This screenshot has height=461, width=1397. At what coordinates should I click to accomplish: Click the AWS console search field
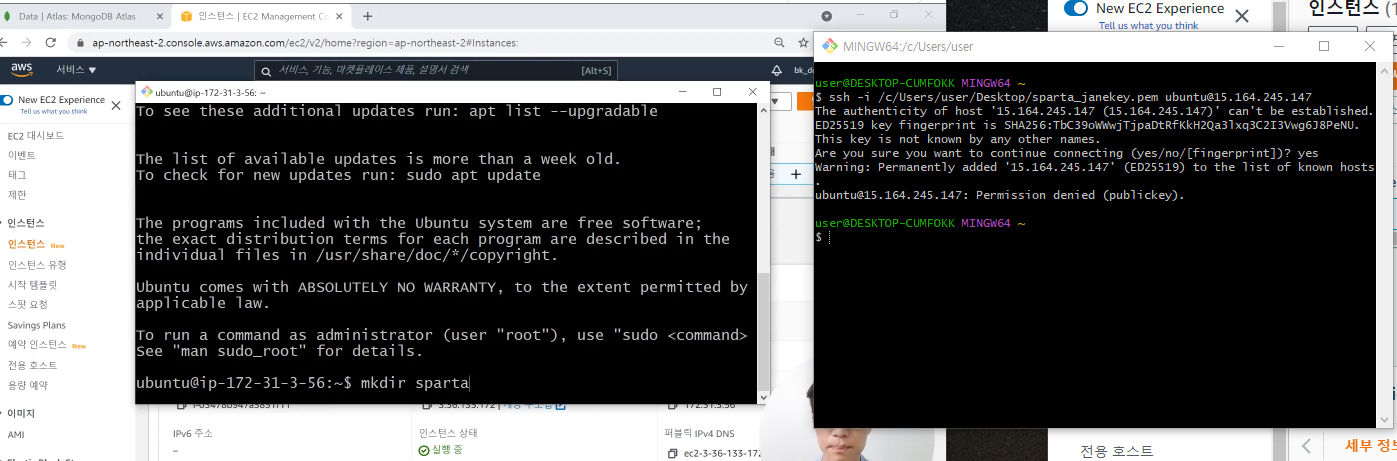pos(435,70)
